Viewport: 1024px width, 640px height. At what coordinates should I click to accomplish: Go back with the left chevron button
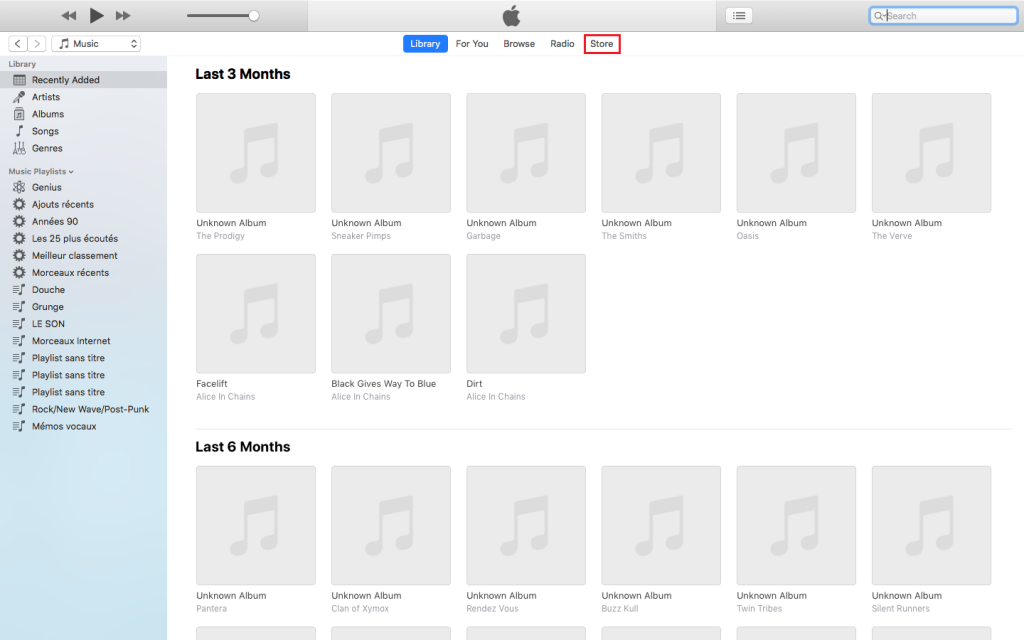pyautogui.click(x=18, y=44)
